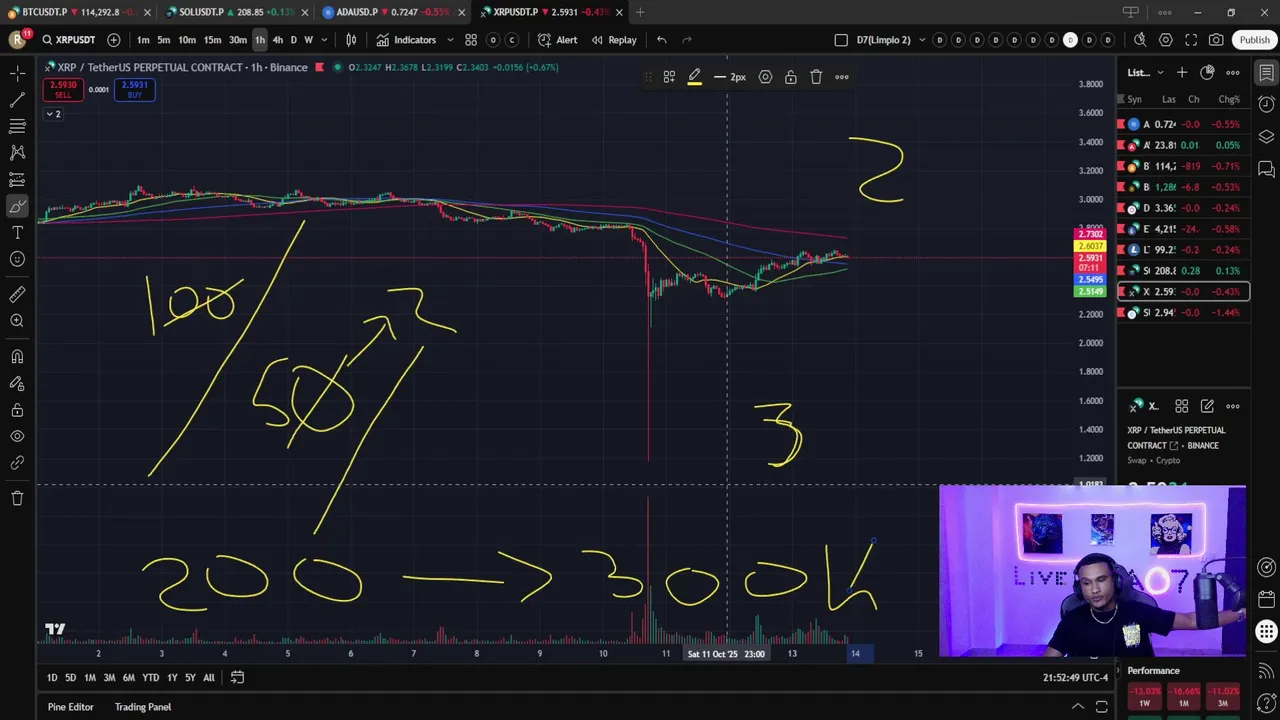
Task: Toggle the watchlist panel icon
Action: point(1266,72)
